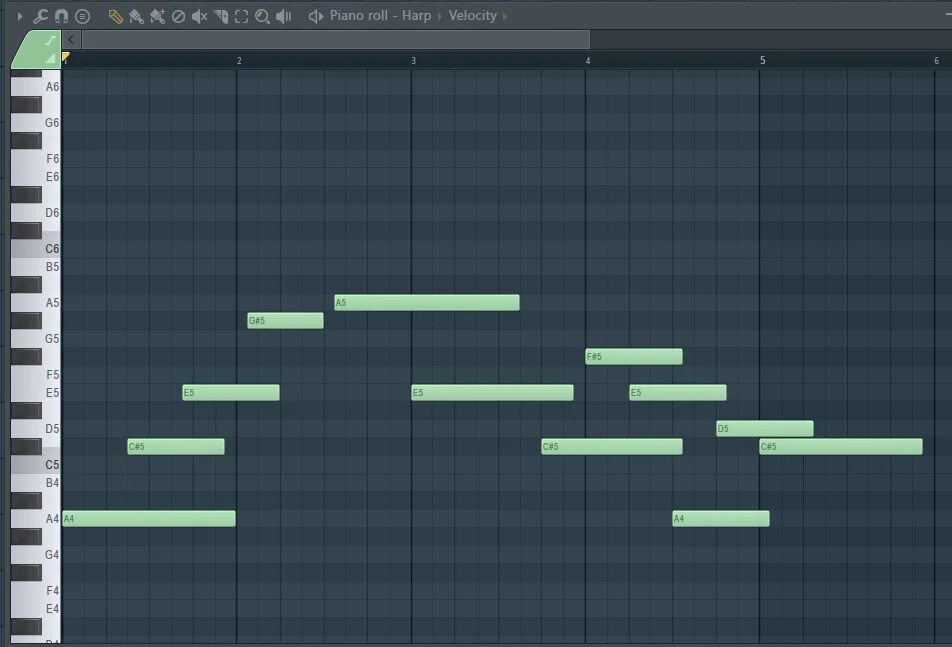952x647 pixels.
Task: Select the Playback scrub tool
Action: coord(284,16)
